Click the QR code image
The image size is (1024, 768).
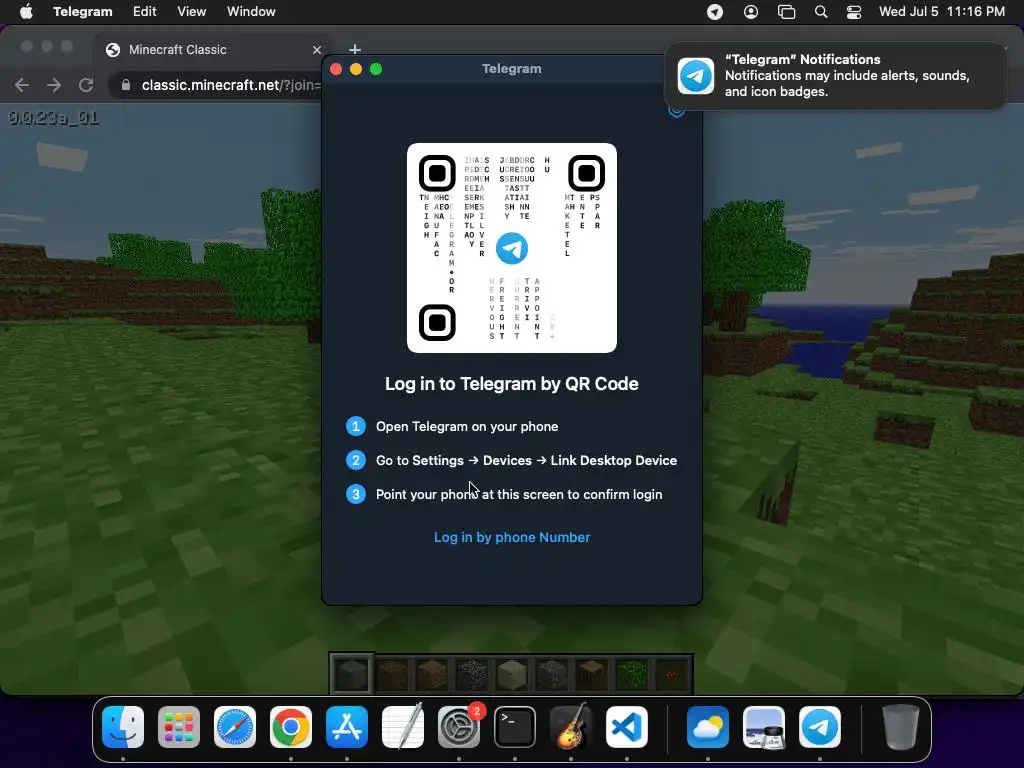click(x=512, y=248)
